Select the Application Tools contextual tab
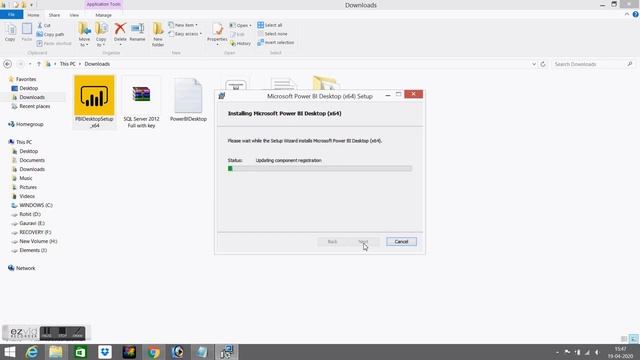Image resolution: width=640 pixels, height=360 pixels. pos(103,4)
